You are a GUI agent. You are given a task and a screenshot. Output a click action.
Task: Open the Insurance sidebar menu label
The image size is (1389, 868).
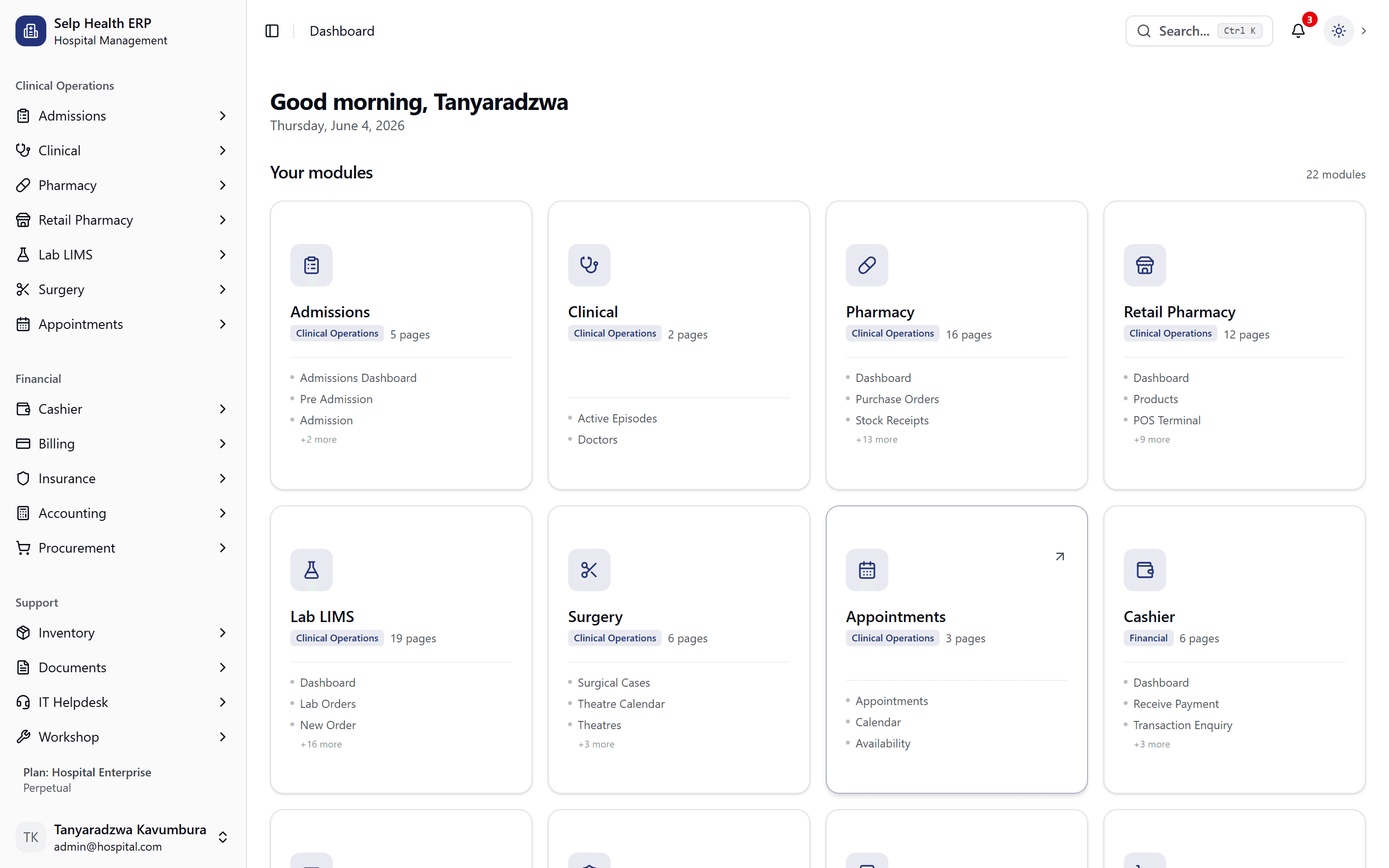pyautogui.click(x=67, y=479)
